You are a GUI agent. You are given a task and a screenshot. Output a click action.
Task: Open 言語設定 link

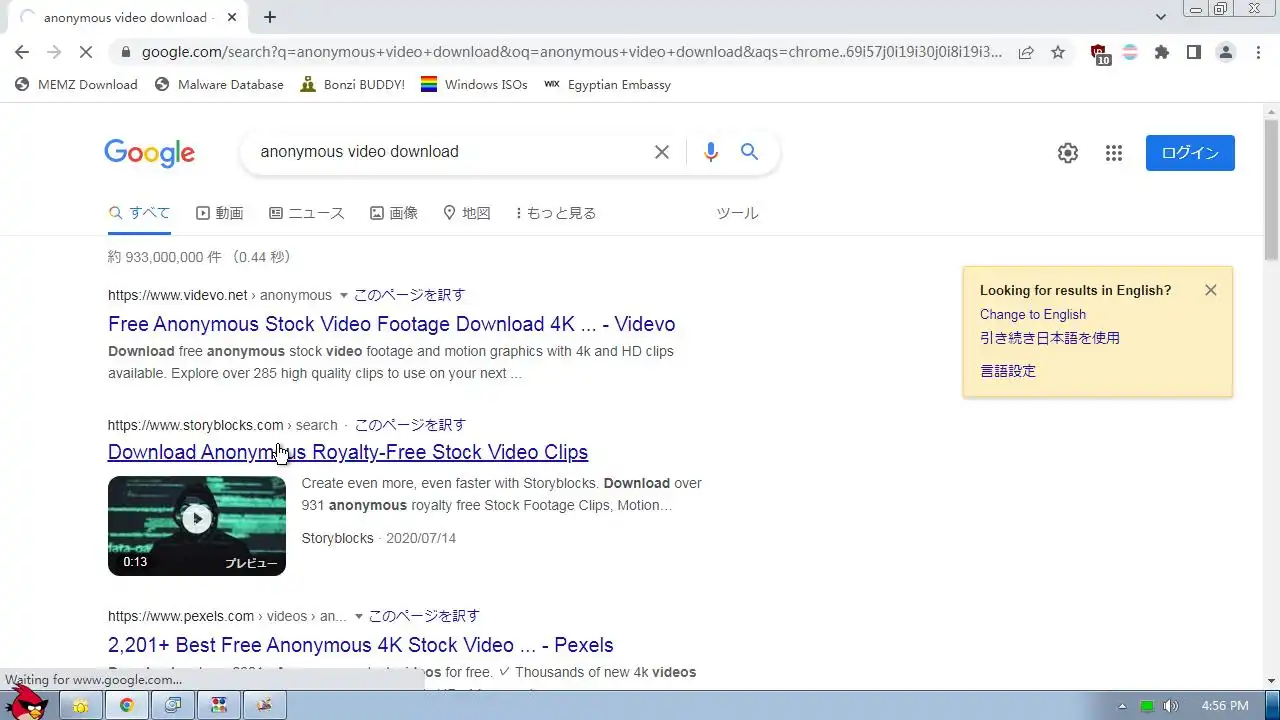(x=1008, y=371)
